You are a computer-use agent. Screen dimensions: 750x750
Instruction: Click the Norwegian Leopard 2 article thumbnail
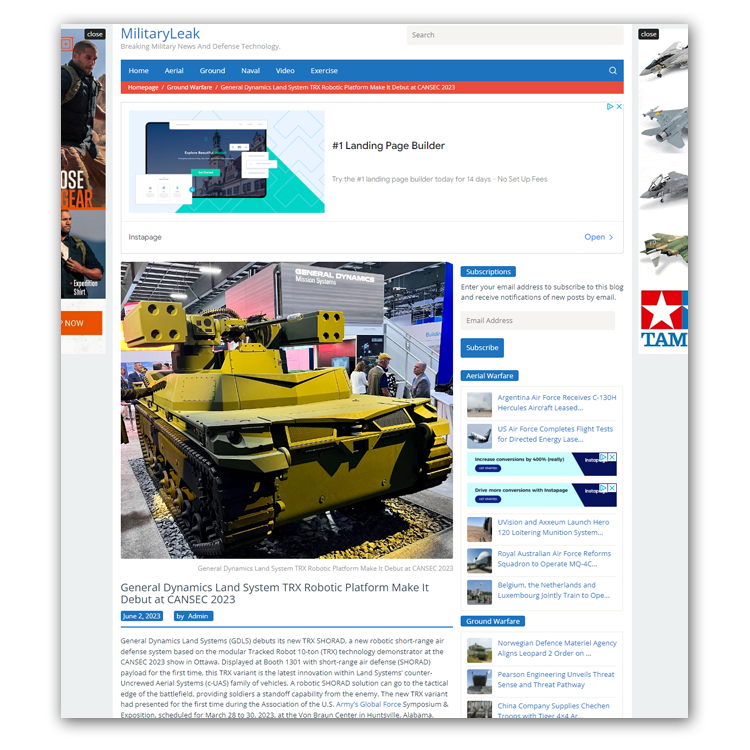click(479, 650)
